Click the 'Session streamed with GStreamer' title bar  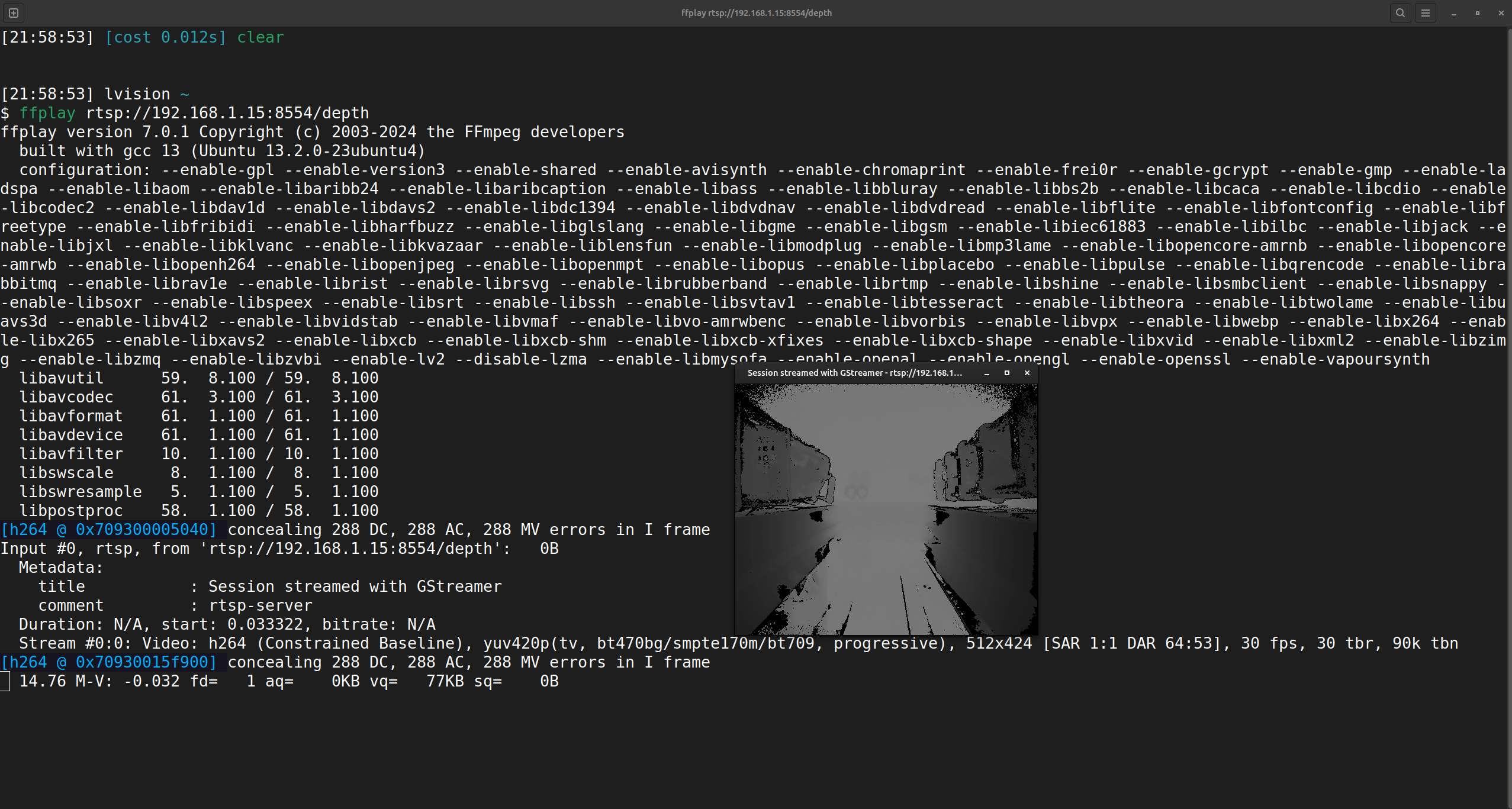(854, 373)
